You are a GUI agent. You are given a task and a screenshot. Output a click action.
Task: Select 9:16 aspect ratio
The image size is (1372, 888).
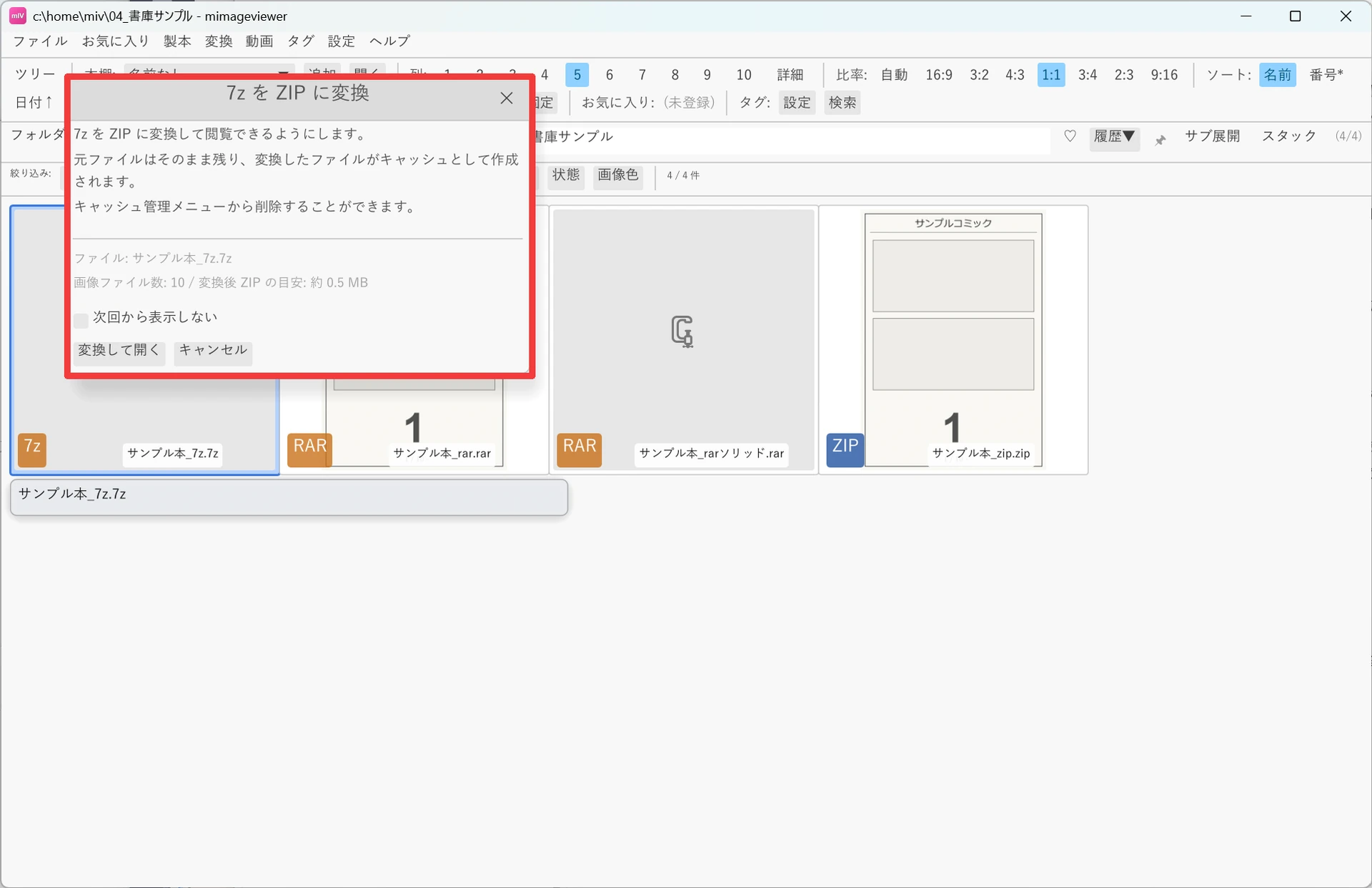[1164, 75]
